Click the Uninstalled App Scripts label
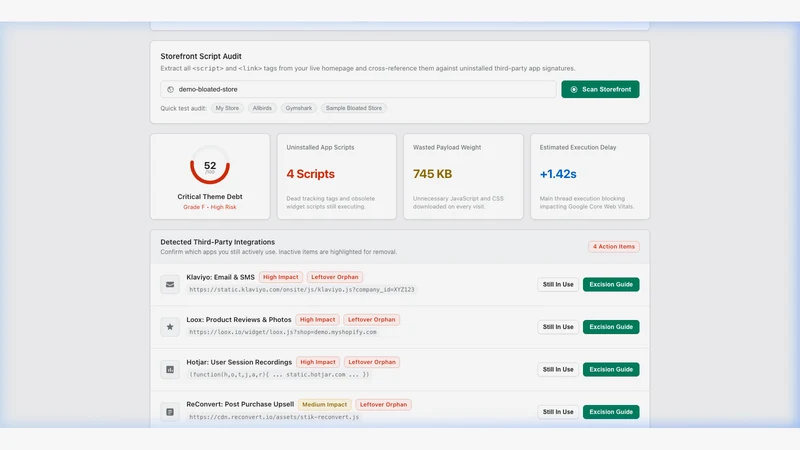Image resolution: width=800 pixels, height=450 pixels. [x=320, y=147]
